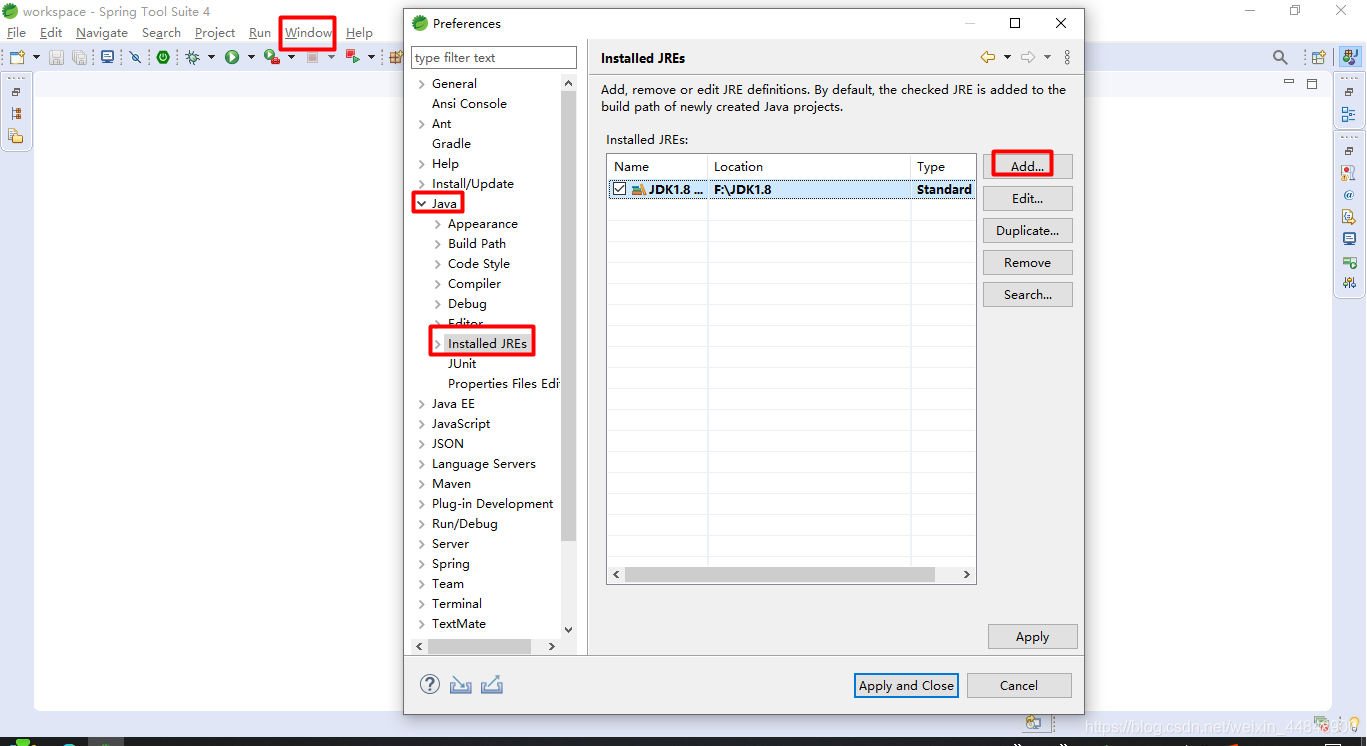1367x746 pixels.
Task: Open the Run dropdown arrow
Action: pyautogui.click(x=251, y=57)
